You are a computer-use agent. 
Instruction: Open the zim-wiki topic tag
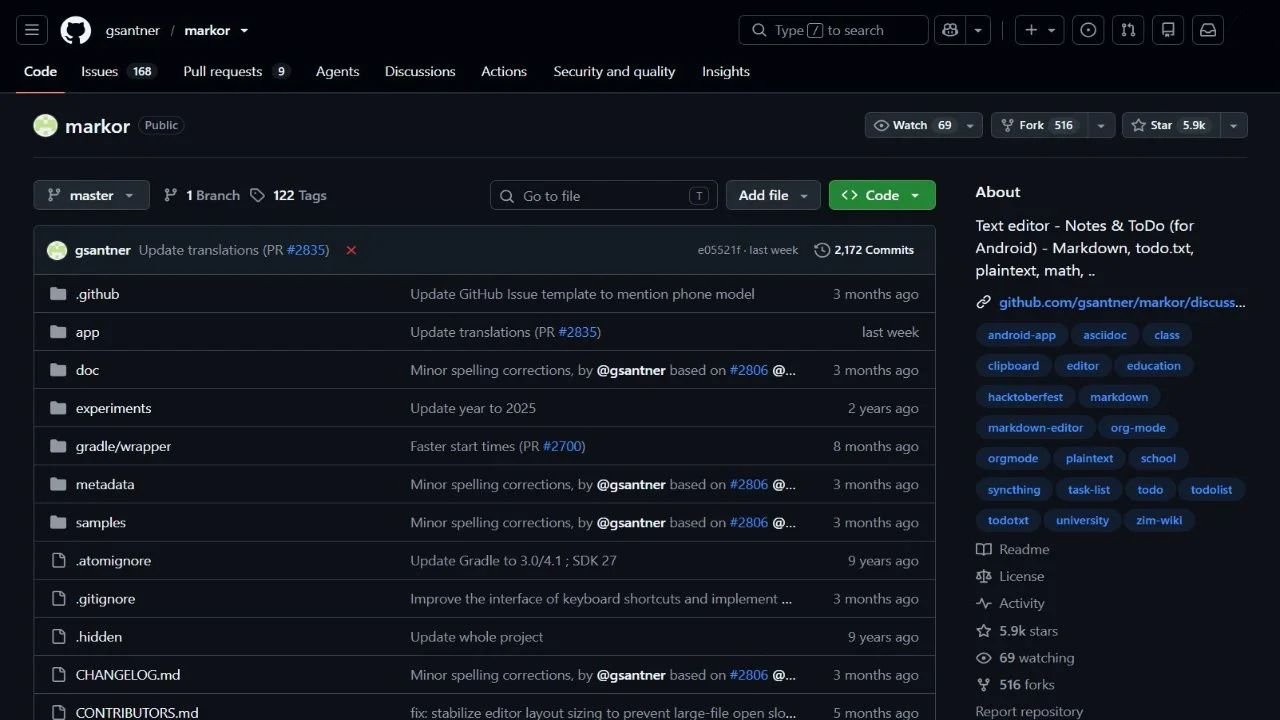1159,520
